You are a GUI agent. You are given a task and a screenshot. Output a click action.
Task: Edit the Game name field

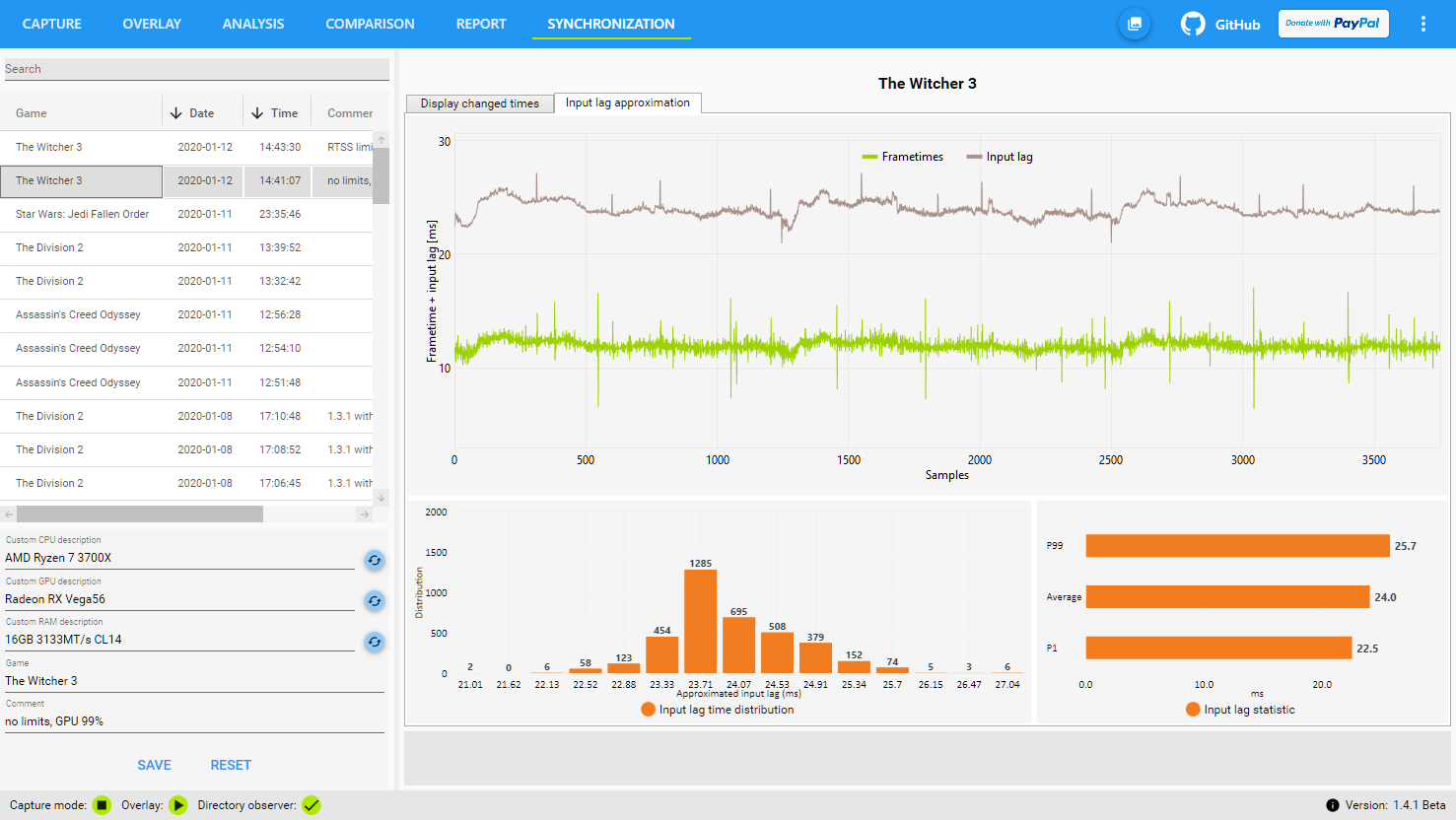pyautogui.click(x=194, y=681)
